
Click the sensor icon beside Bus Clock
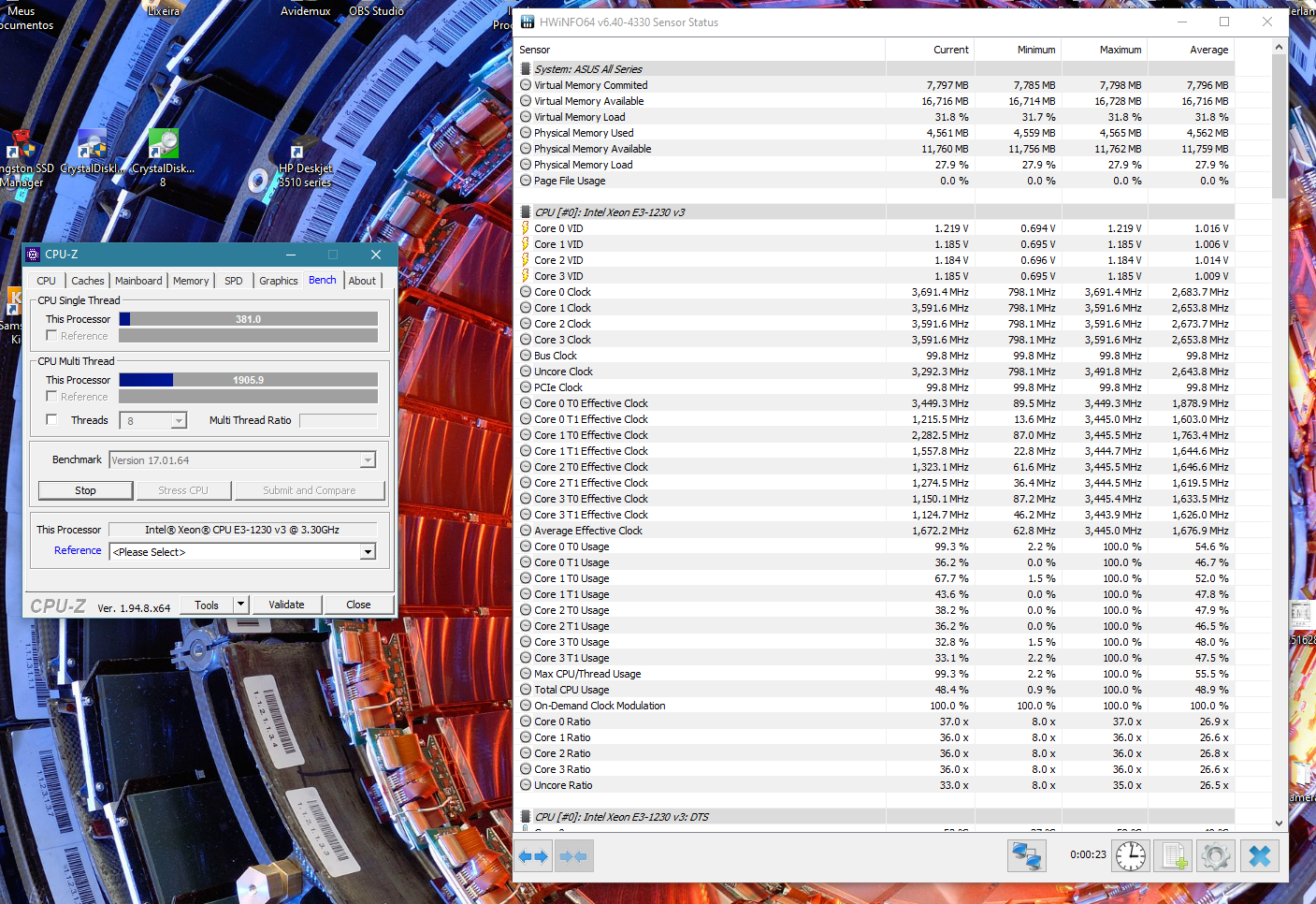click(x=526, y=356)
